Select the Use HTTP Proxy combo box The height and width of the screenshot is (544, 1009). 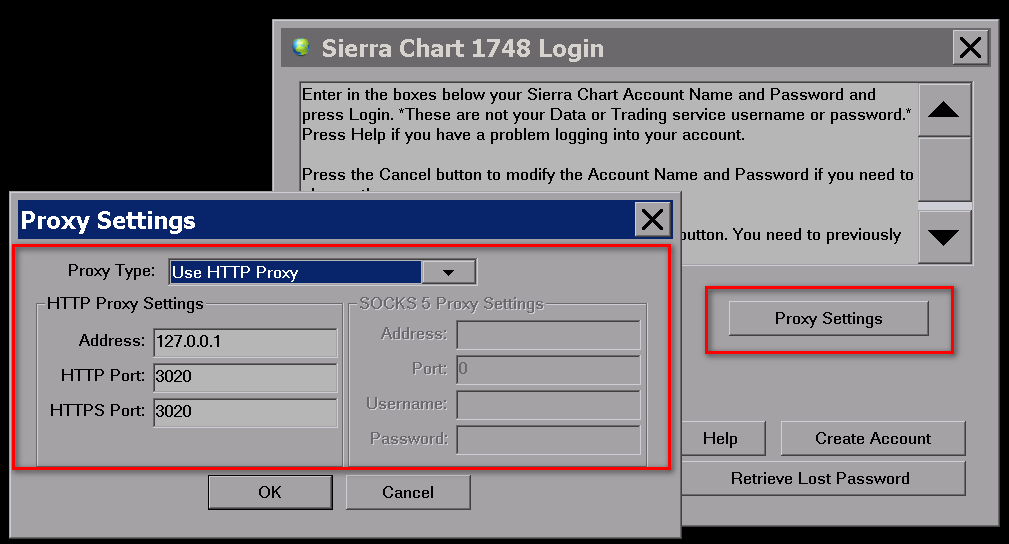[322, 272]
